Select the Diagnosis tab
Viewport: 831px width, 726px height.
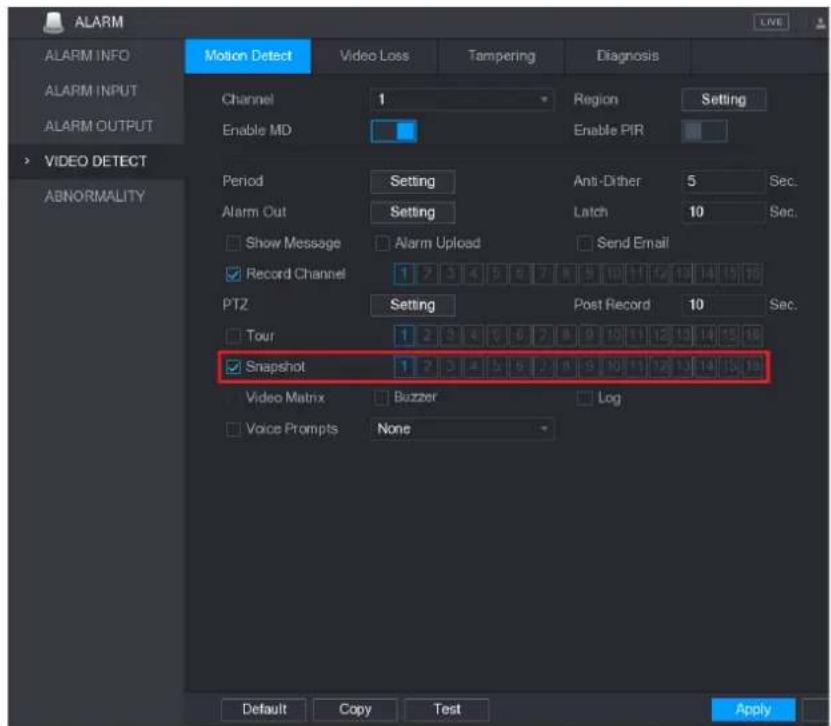[627, 56]
